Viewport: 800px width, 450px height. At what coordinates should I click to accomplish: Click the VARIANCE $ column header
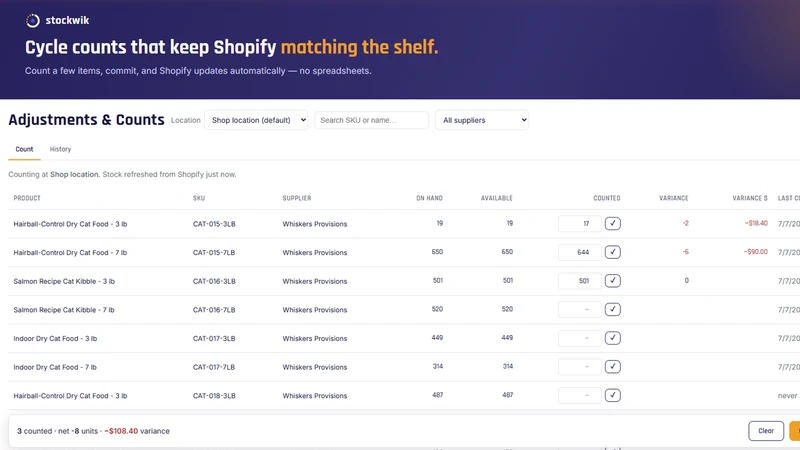[750, 198]
